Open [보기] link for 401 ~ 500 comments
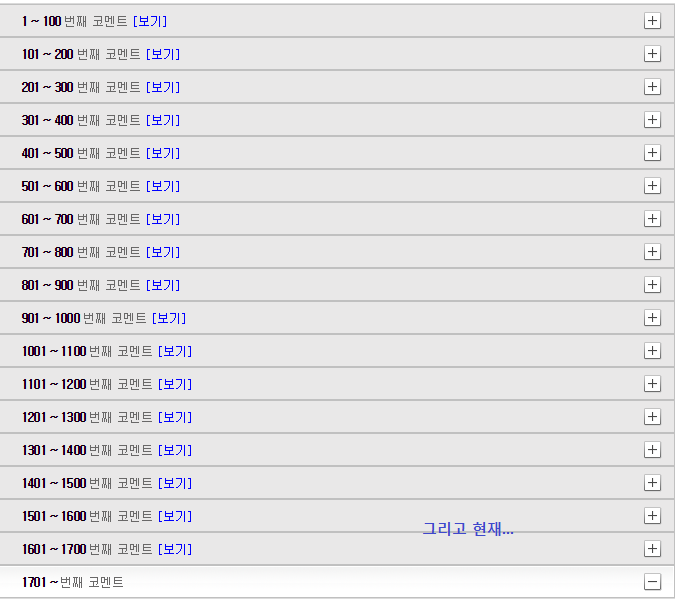This screenshot has height=601, width=679. point(163,153)
